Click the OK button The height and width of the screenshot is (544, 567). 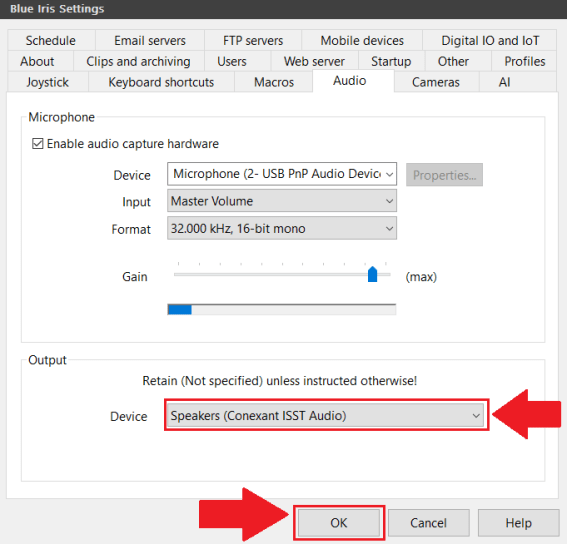coord(339,523)
